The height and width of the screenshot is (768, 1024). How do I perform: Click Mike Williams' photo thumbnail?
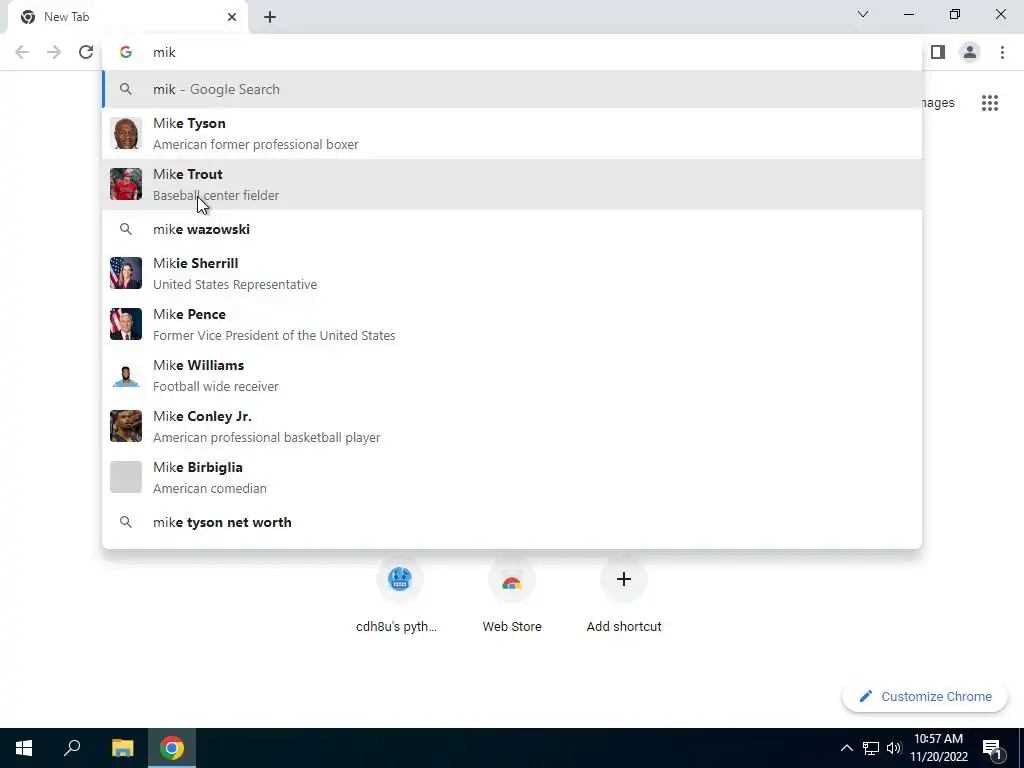(x=125, y=375)
